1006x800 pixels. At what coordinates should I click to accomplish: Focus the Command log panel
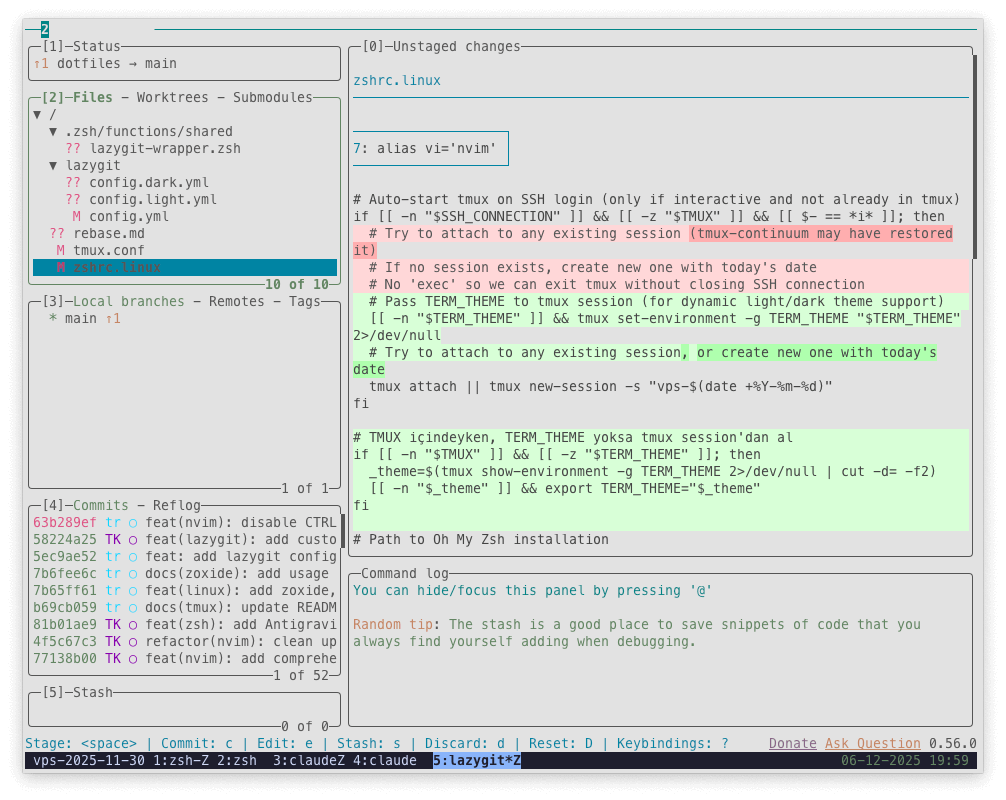pyautogui.click(x=661, y=650)
